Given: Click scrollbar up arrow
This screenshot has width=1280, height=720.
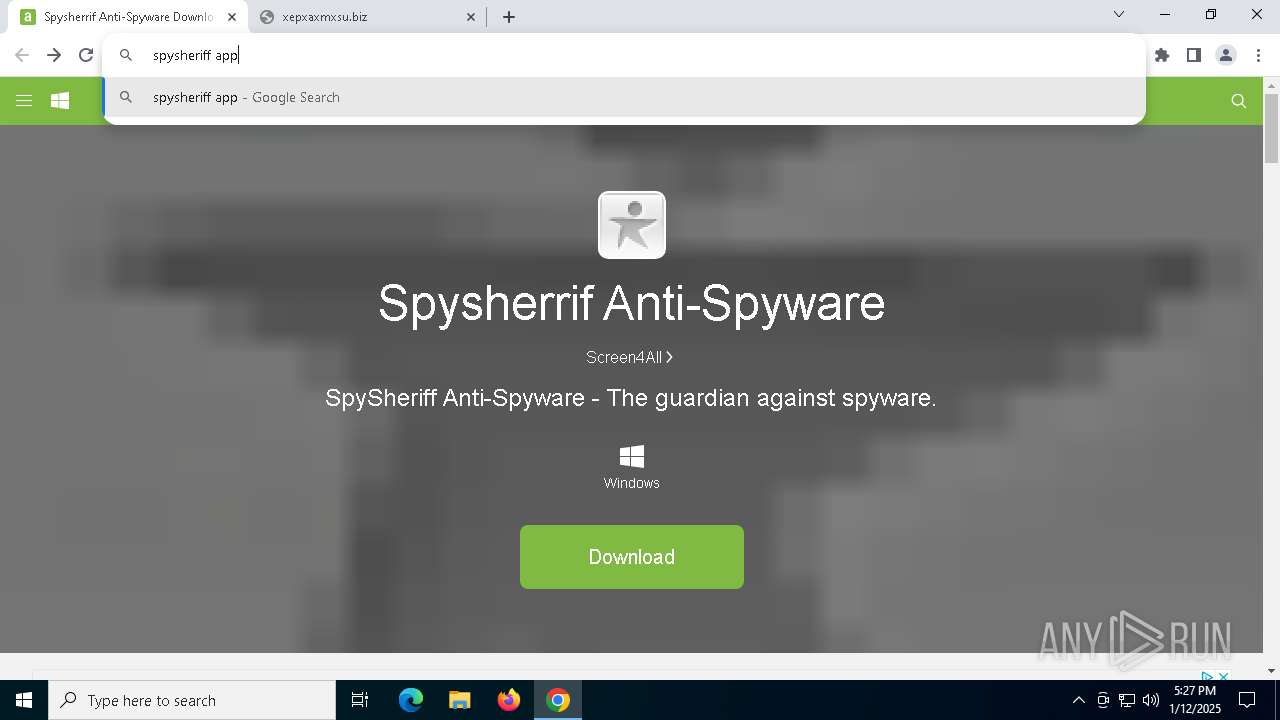Looking at the screenshot, I should tap(1272, 86).
